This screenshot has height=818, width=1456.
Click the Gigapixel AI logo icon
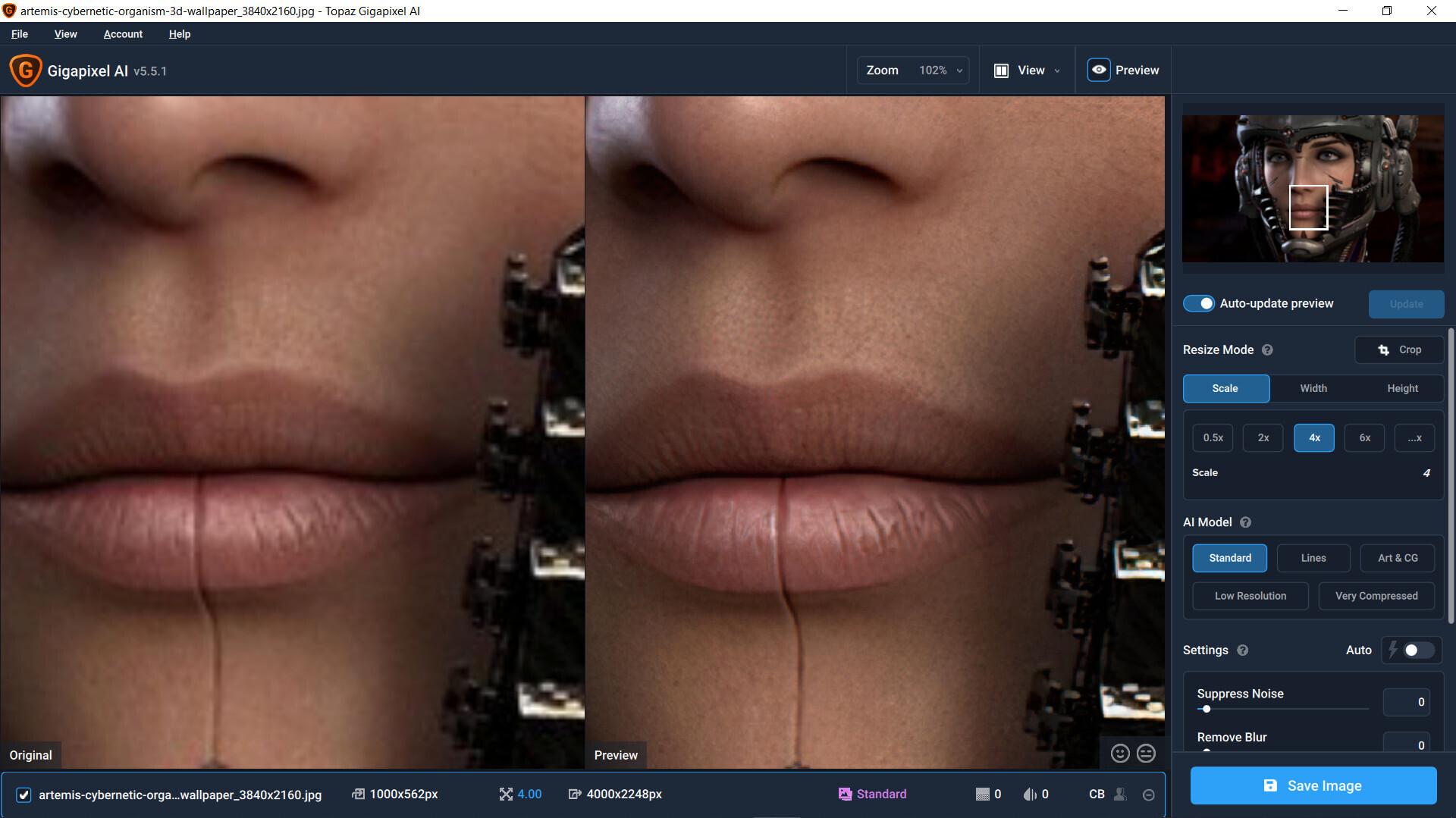pyautogui.click(x=25, y=71)
